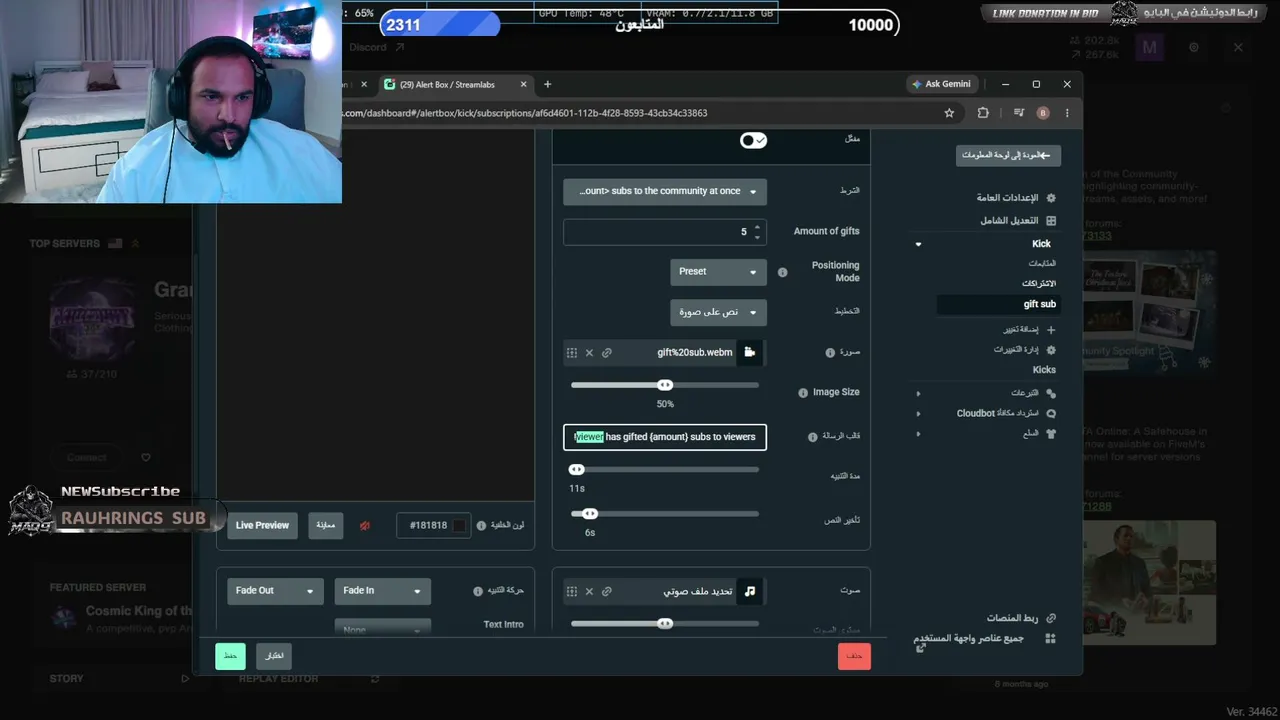Bookmark this page with the star icon

click(x=949, y=113)
